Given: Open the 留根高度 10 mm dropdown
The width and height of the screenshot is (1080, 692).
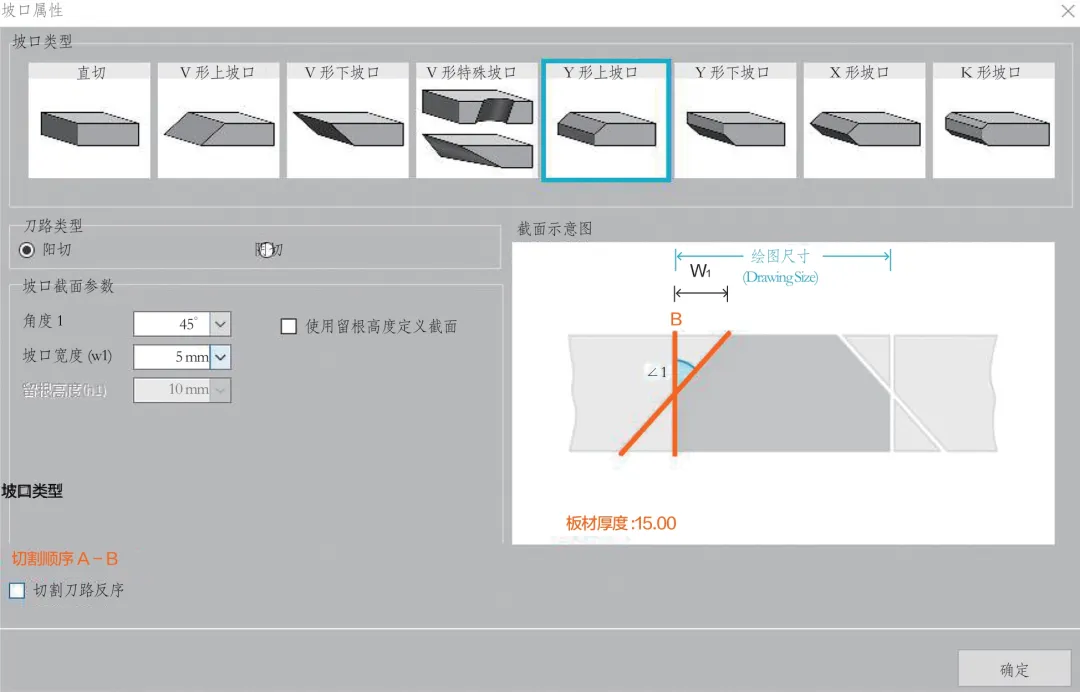Looking at the screenshot, I should pyautogui.click(x=220, y=390).
